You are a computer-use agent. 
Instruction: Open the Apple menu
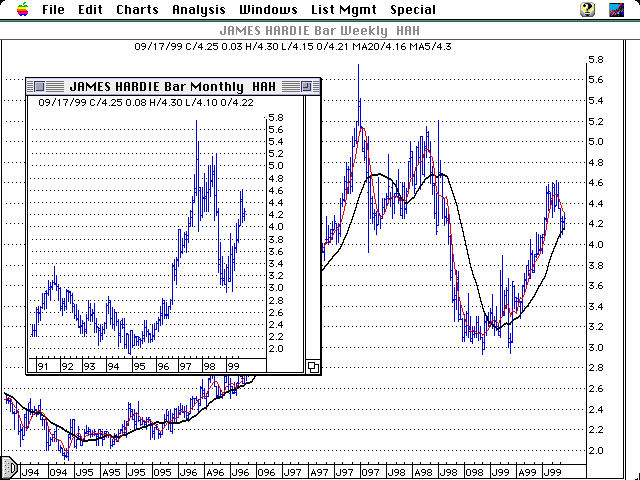(x=23, y=9)
